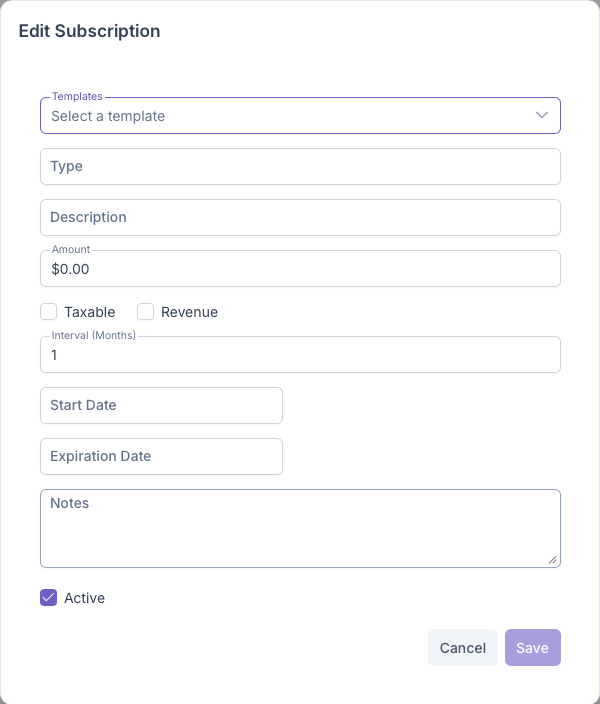Viewport: 600px width, 704px height.
Task: Click the 'Revenue' label text
Action: pos(189,312)
